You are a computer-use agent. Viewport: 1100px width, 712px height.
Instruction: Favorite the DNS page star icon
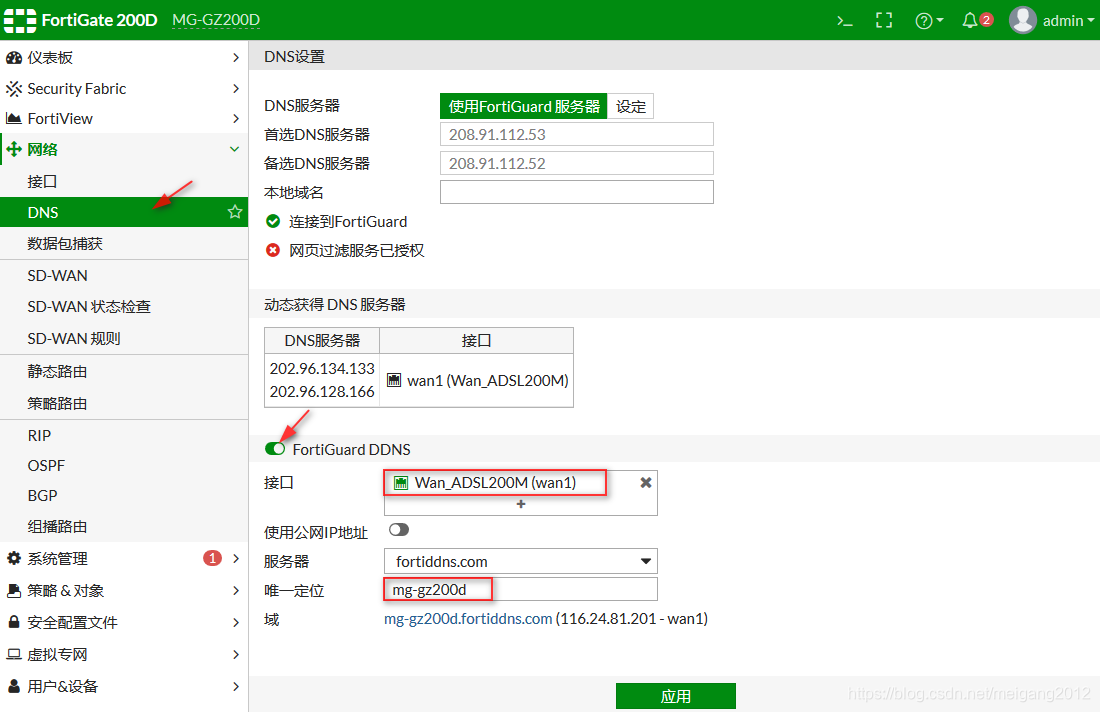(x=235, y=212)
